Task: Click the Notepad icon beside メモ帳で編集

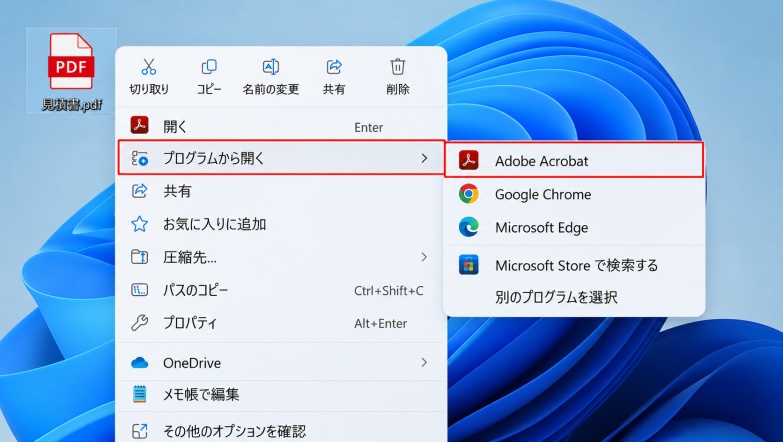Action: click(139, 394)
